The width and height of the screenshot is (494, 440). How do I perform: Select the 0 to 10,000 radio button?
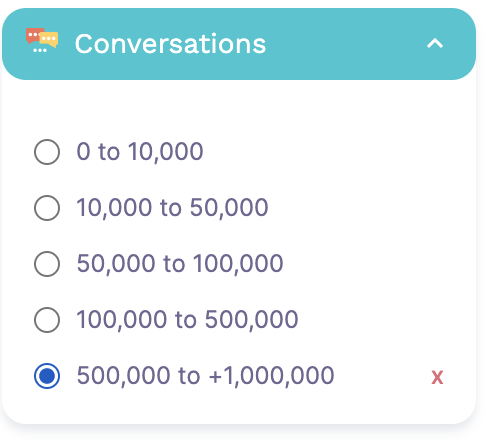tap(47, 152)
